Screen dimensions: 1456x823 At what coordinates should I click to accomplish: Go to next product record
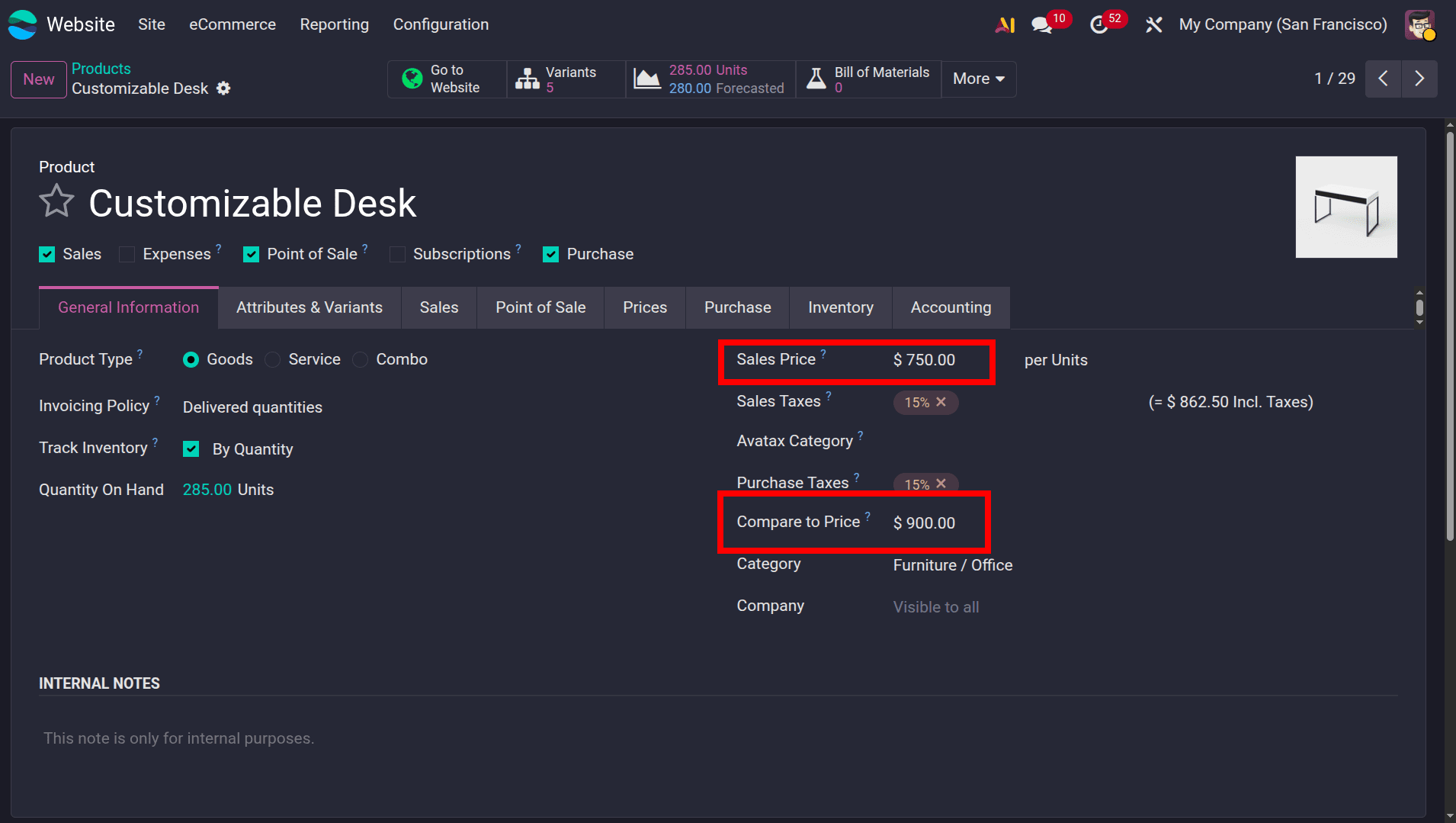point(1419,79)
